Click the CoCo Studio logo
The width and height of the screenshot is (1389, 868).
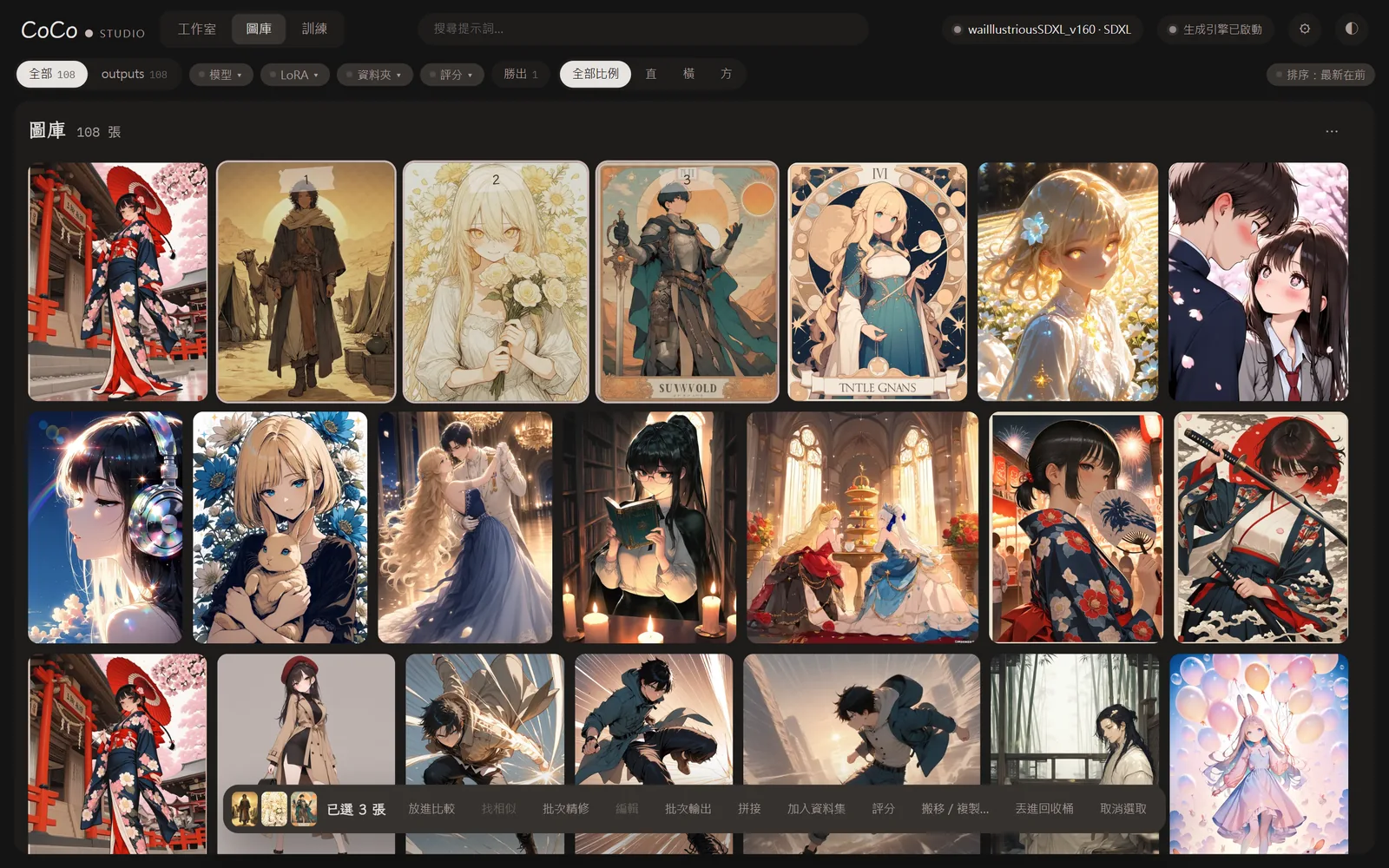[82, 30]
